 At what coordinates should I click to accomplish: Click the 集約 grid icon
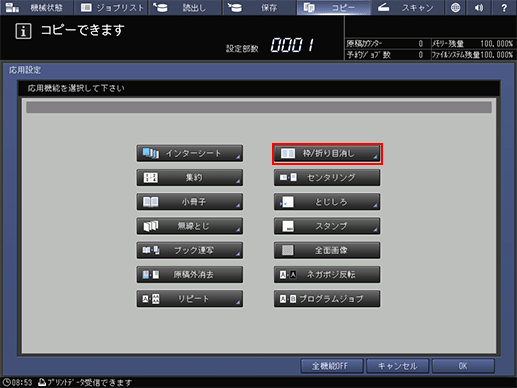[x=150, y=178]
